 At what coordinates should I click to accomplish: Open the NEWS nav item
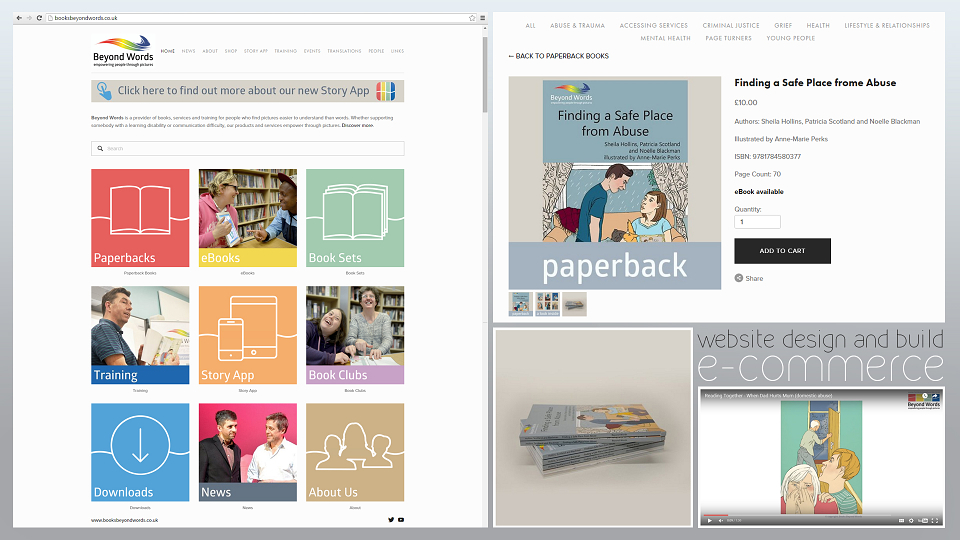189,51
